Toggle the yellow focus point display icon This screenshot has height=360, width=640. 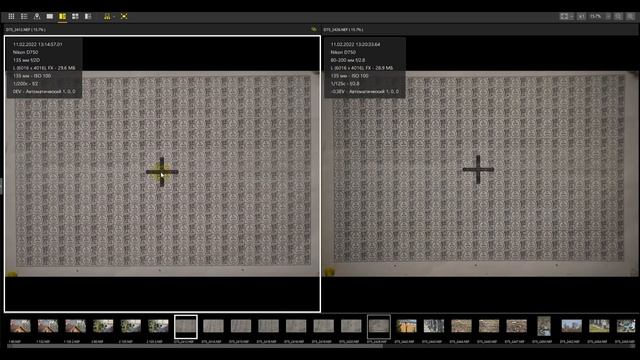[x=107, y=16]
